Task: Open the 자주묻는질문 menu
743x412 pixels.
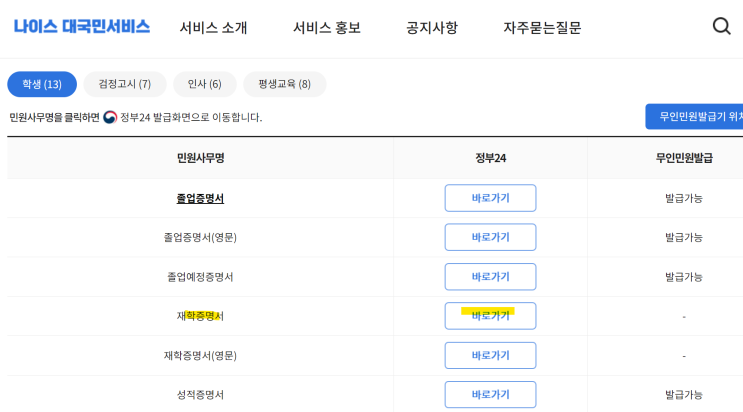Action: point(542,28)
